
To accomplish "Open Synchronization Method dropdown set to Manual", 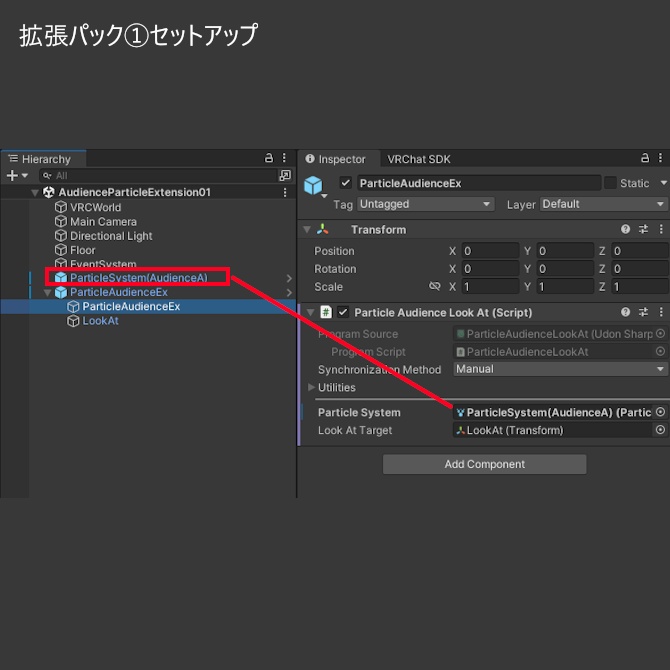I will [x=560, y=369].
